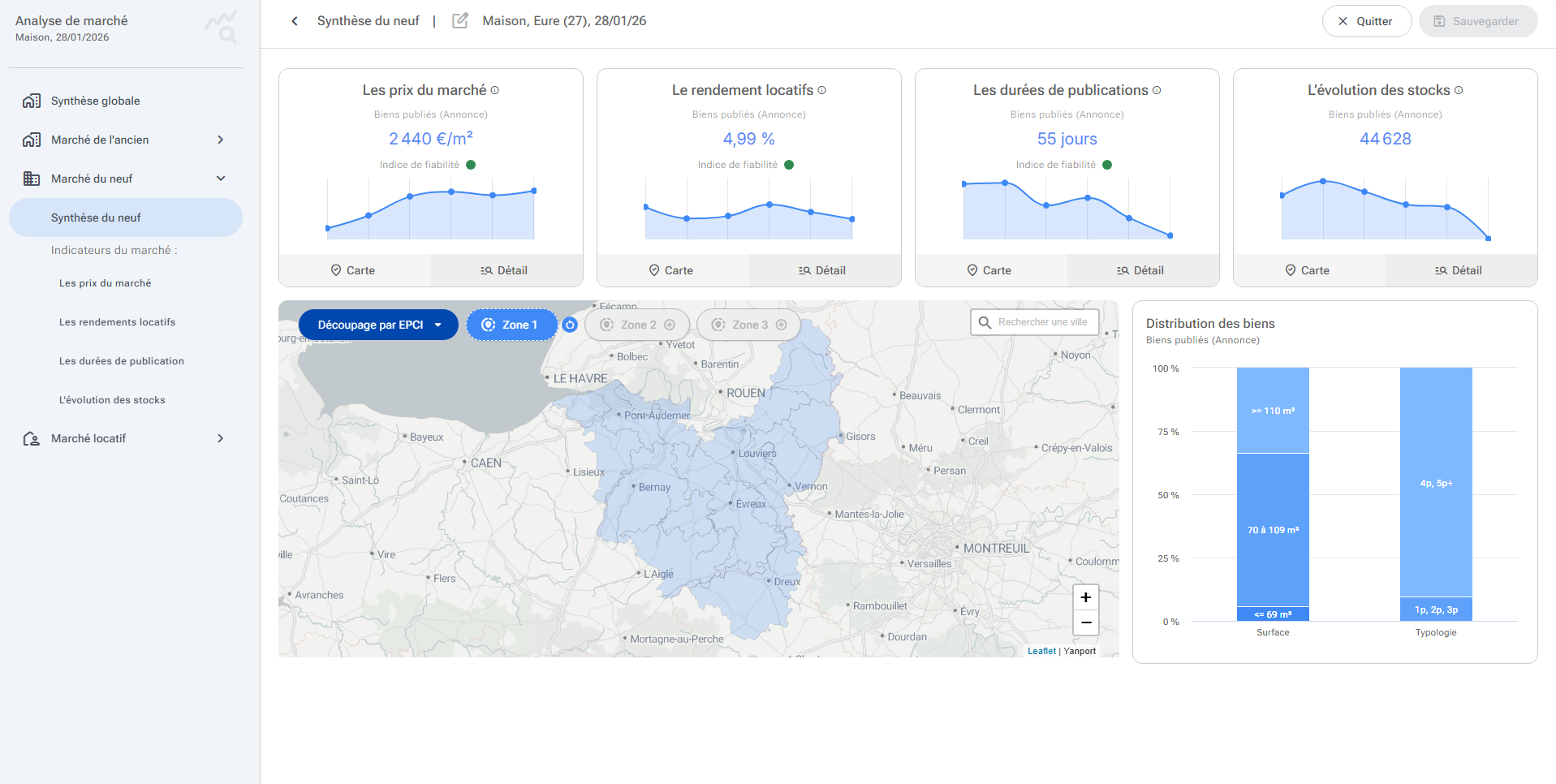Click the back arrow beside Synthèse du neuf

(x=295, y=21)
